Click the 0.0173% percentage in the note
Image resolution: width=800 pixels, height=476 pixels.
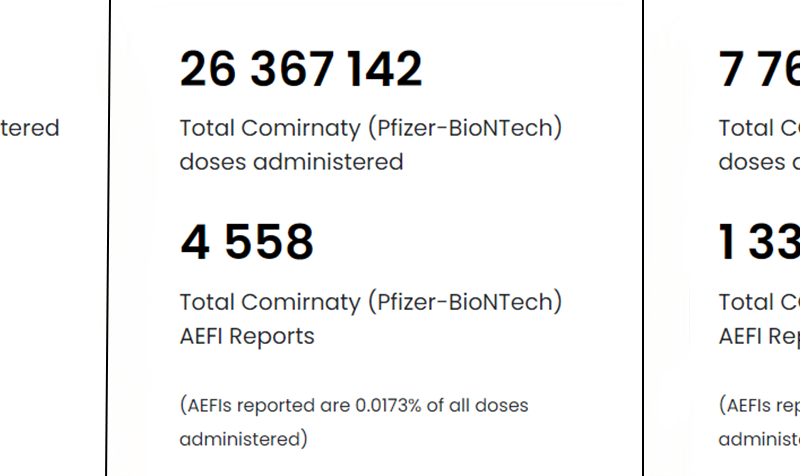coord(389,406)
